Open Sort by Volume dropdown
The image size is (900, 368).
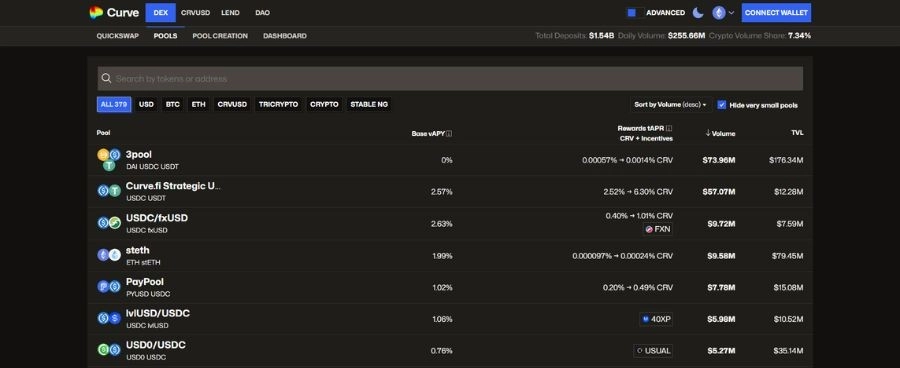click(x=670, y=105)
